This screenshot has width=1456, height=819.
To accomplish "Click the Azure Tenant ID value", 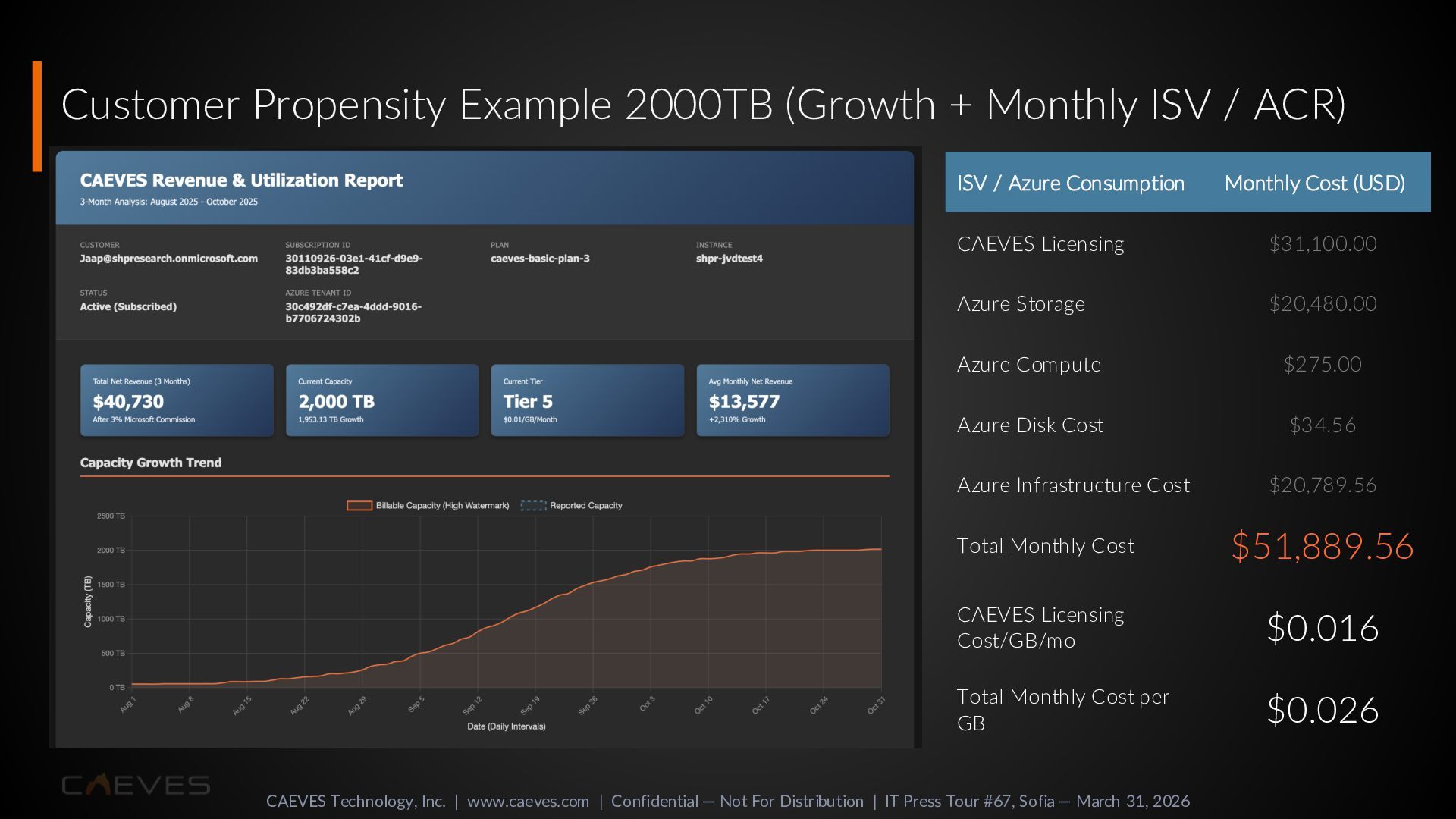I will tap(353, 312).
